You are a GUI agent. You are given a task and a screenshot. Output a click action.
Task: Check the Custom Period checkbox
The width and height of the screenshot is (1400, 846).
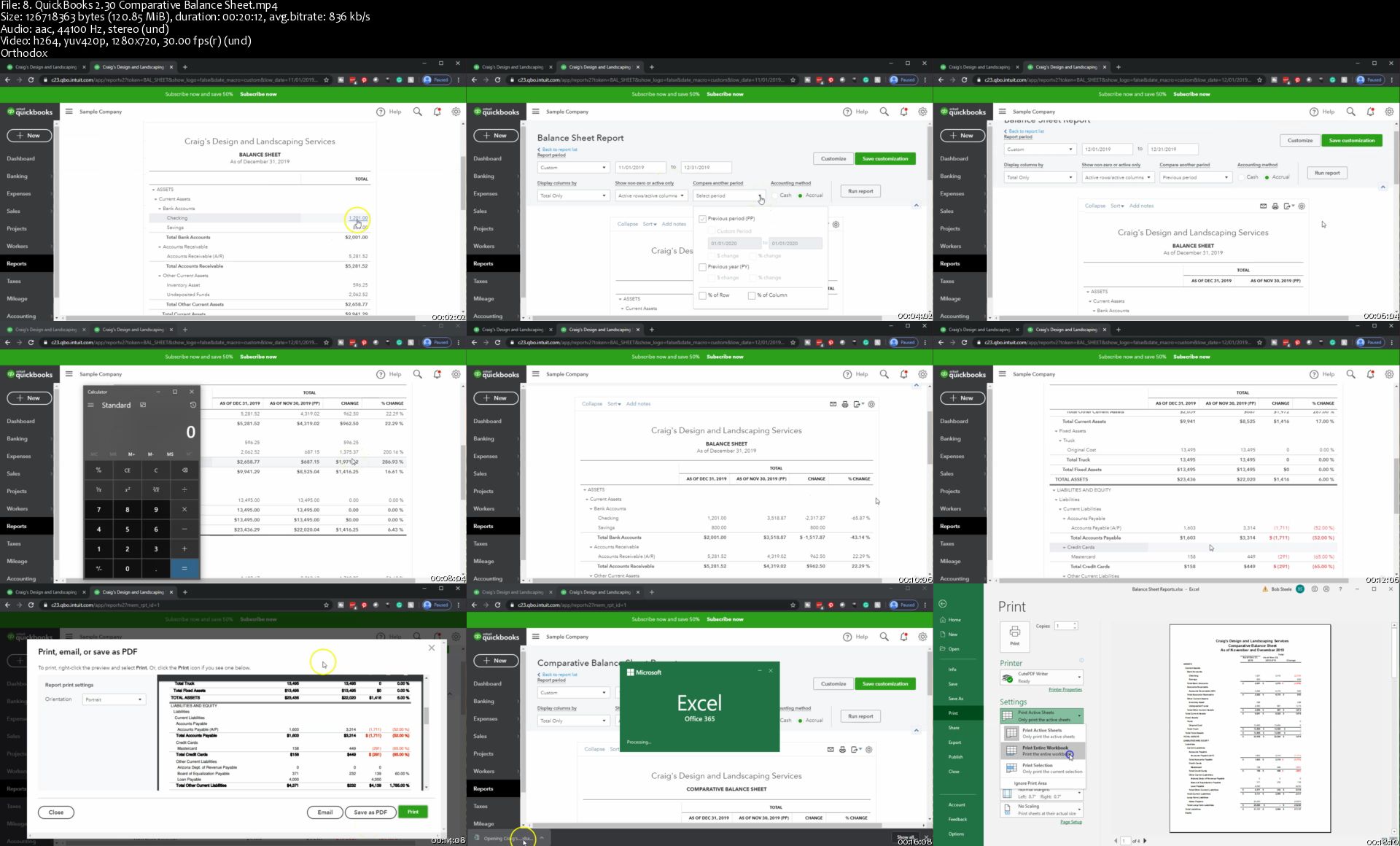(x=712, y=231)
